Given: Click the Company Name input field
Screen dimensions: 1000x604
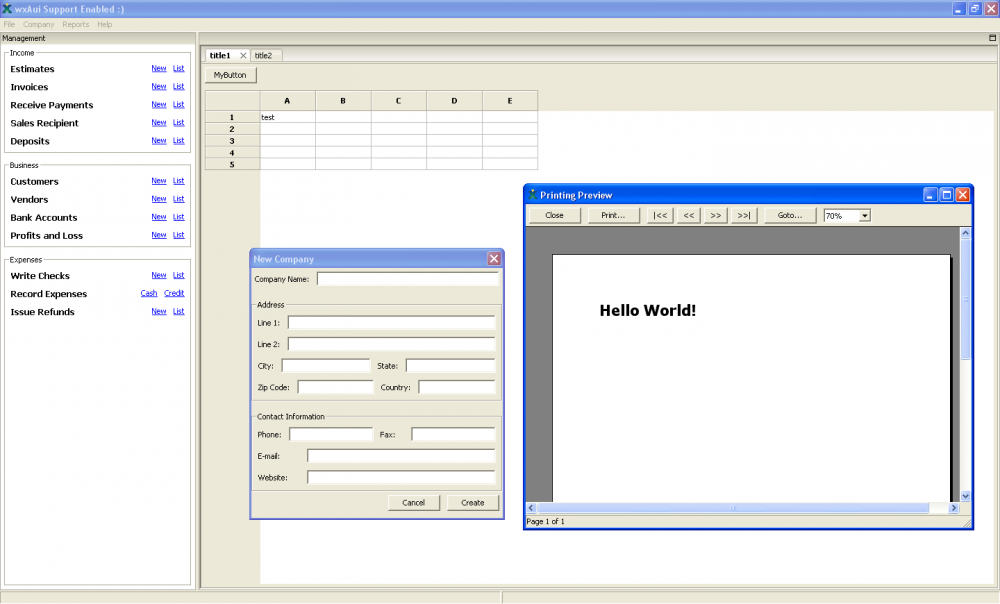Looking at the screenshot, I should point(408,279).
